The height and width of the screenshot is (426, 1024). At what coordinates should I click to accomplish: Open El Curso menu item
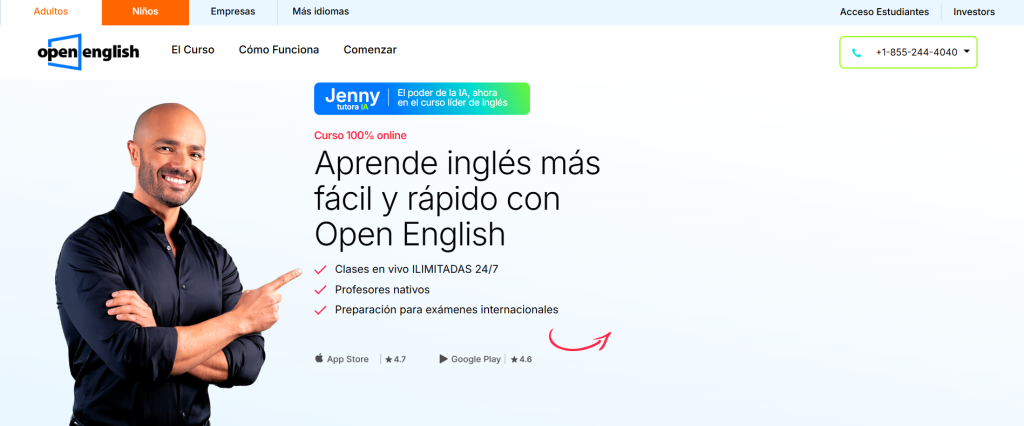(x=192, y=50)
